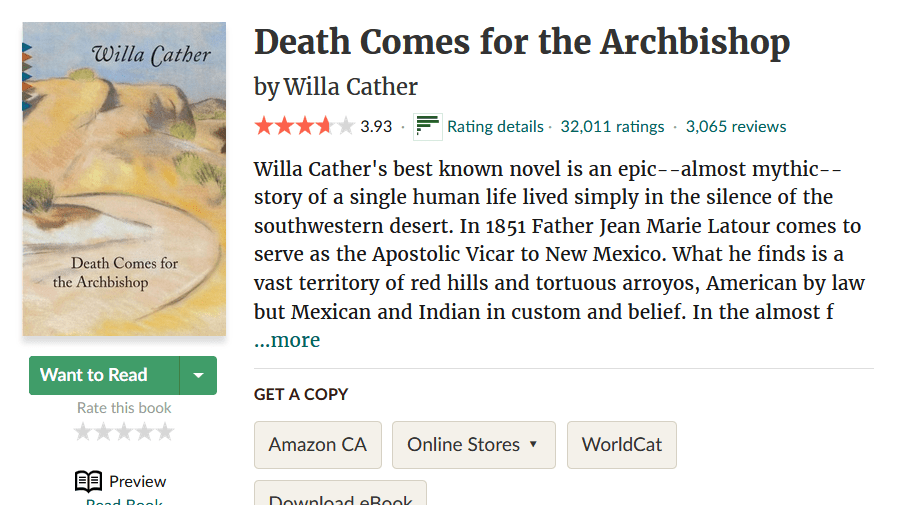897x505 pixels.
Task: Rate the book three stars
Action: coord(124,432)
